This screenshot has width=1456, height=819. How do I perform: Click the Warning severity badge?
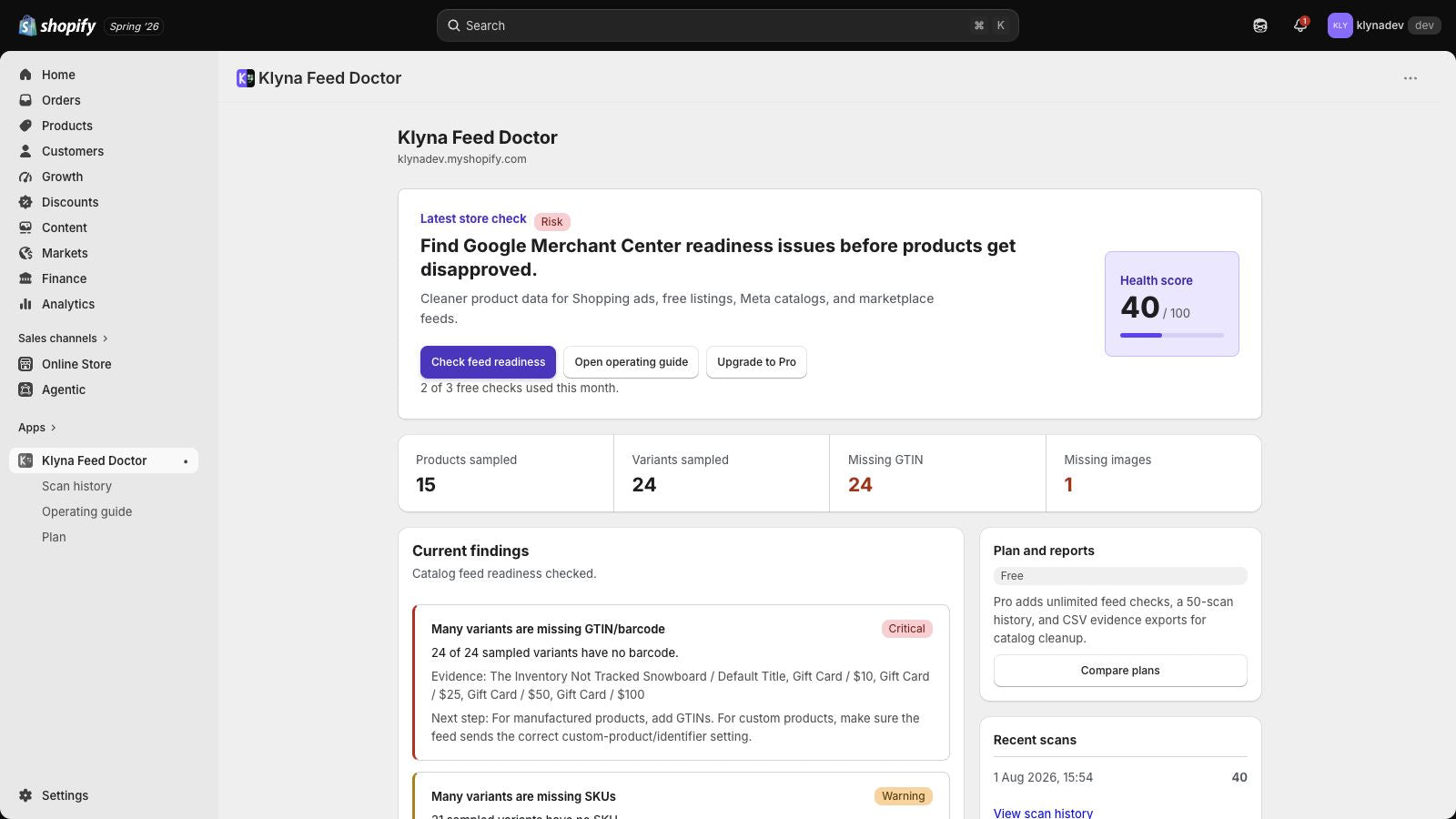pos(903,796)
